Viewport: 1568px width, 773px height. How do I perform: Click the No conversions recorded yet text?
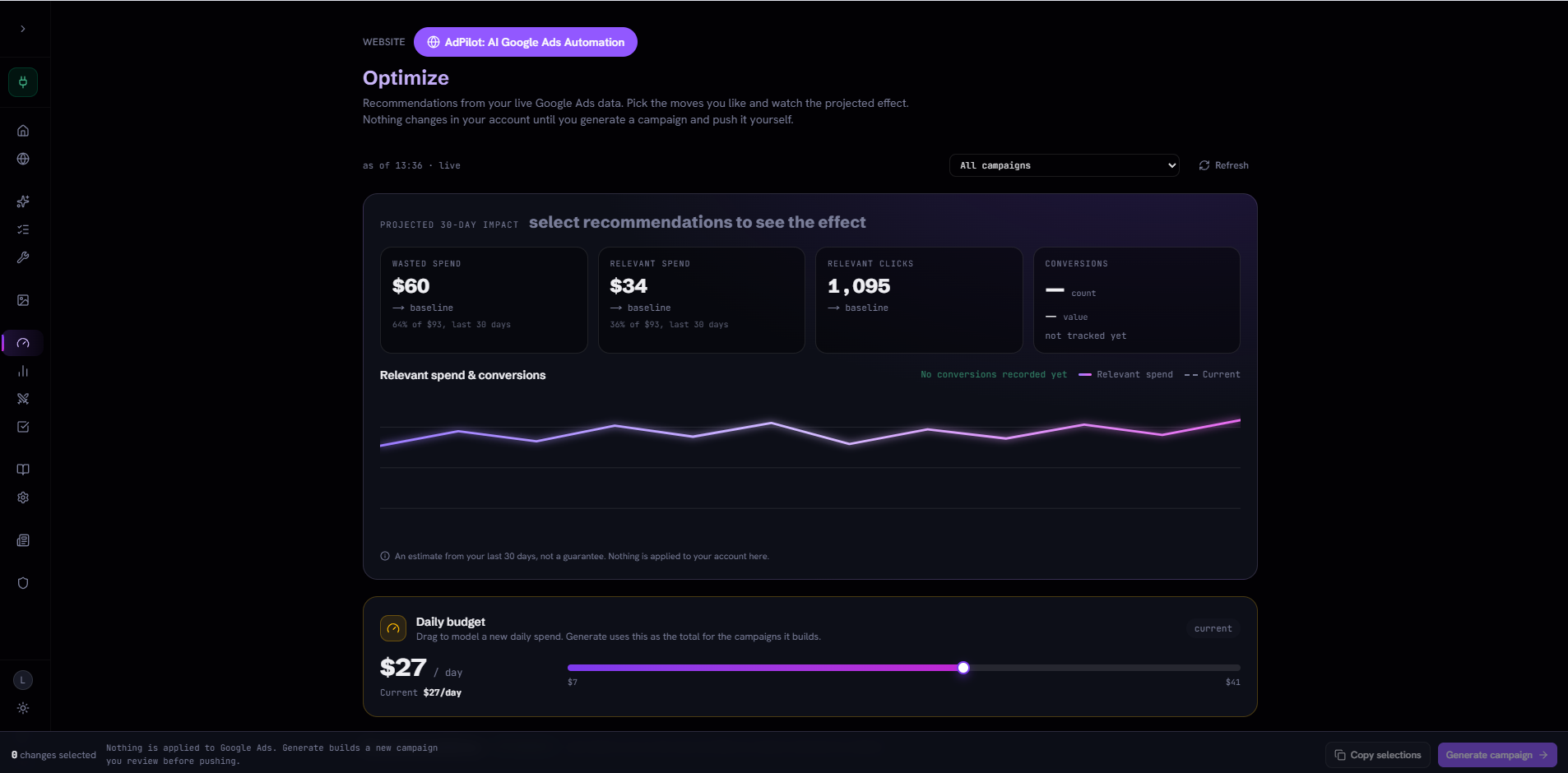(x=994, y=374)
